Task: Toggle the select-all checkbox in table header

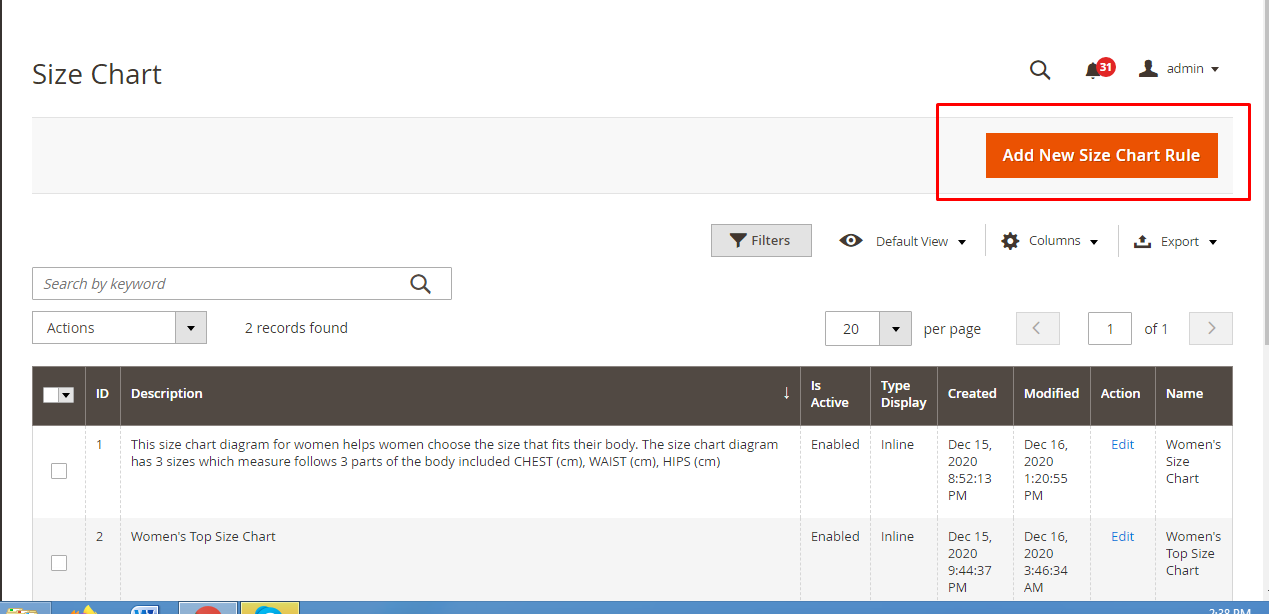Action: [x=52, y=395]
